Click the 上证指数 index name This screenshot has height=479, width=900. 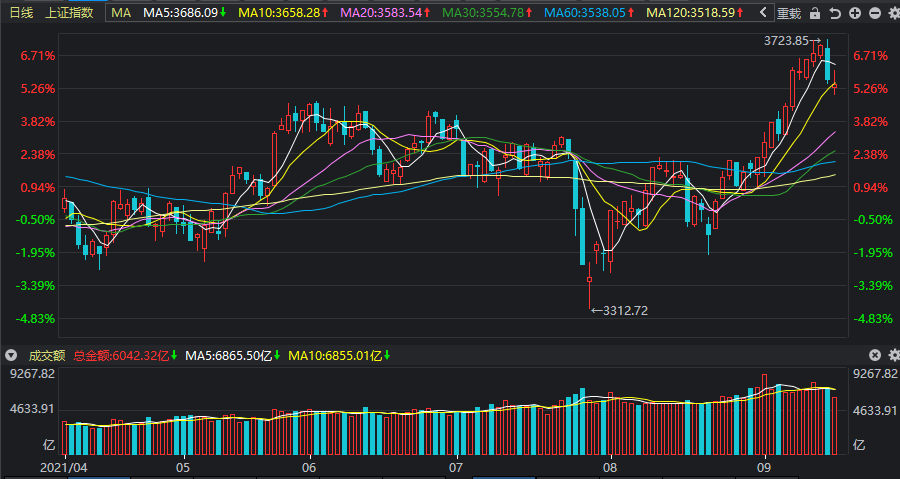point(69,13)
